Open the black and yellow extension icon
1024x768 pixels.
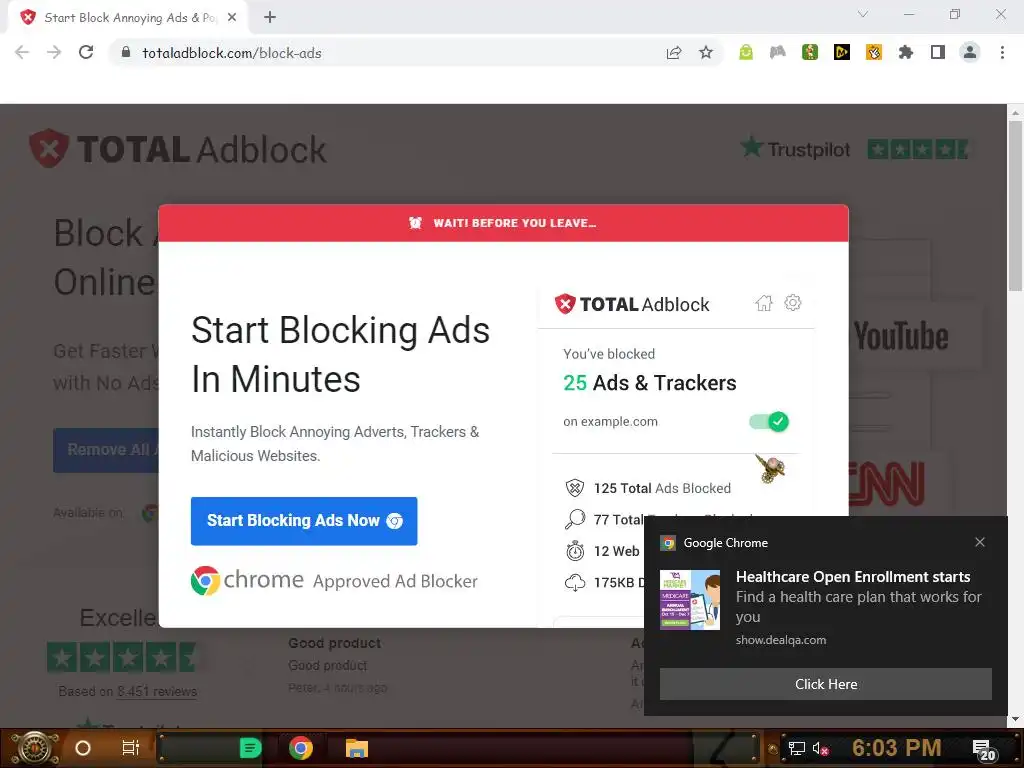[x=842, y=53]
